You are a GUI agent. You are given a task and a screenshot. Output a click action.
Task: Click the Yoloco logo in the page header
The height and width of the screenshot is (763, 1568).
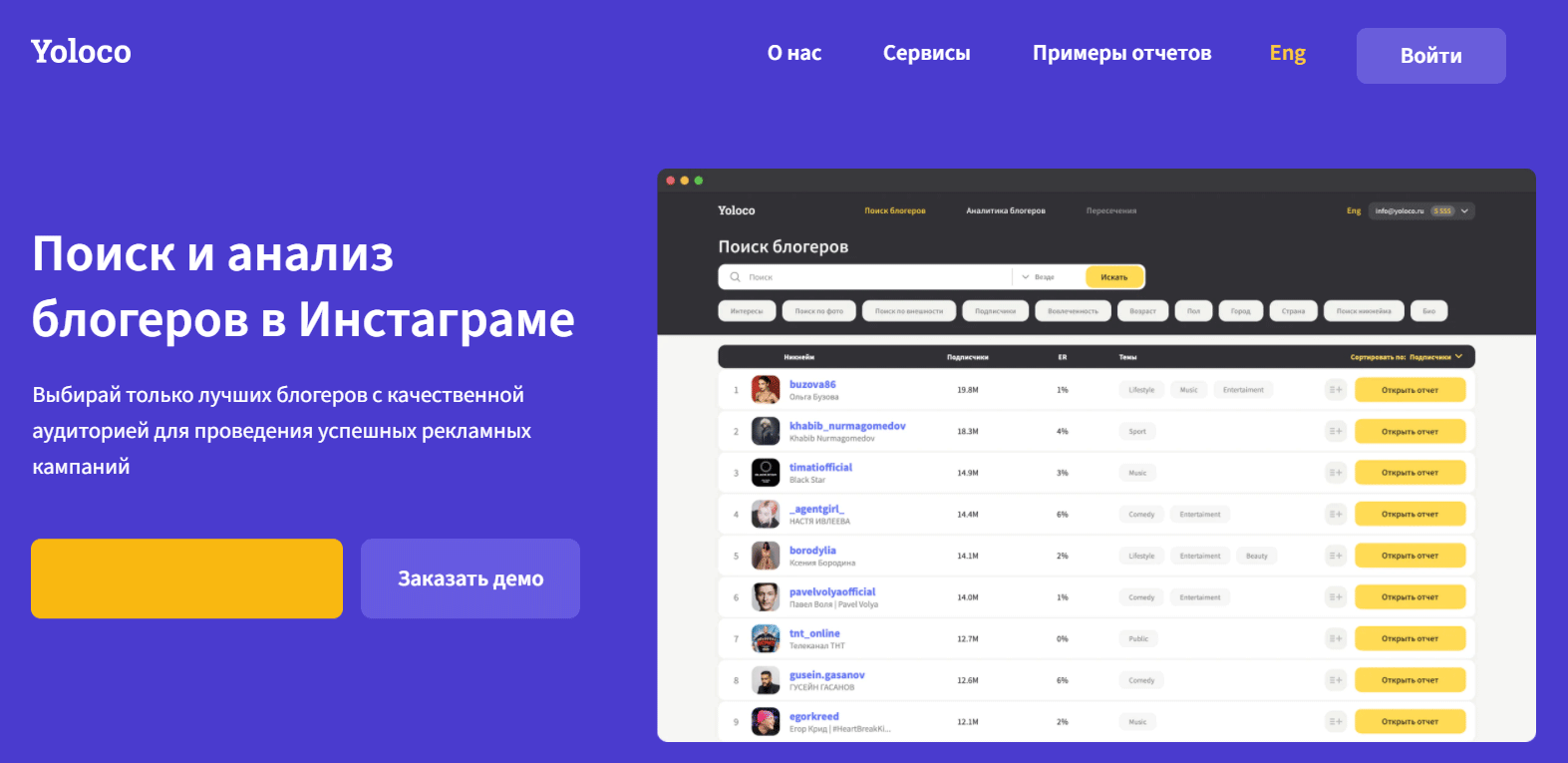(81, 52)
